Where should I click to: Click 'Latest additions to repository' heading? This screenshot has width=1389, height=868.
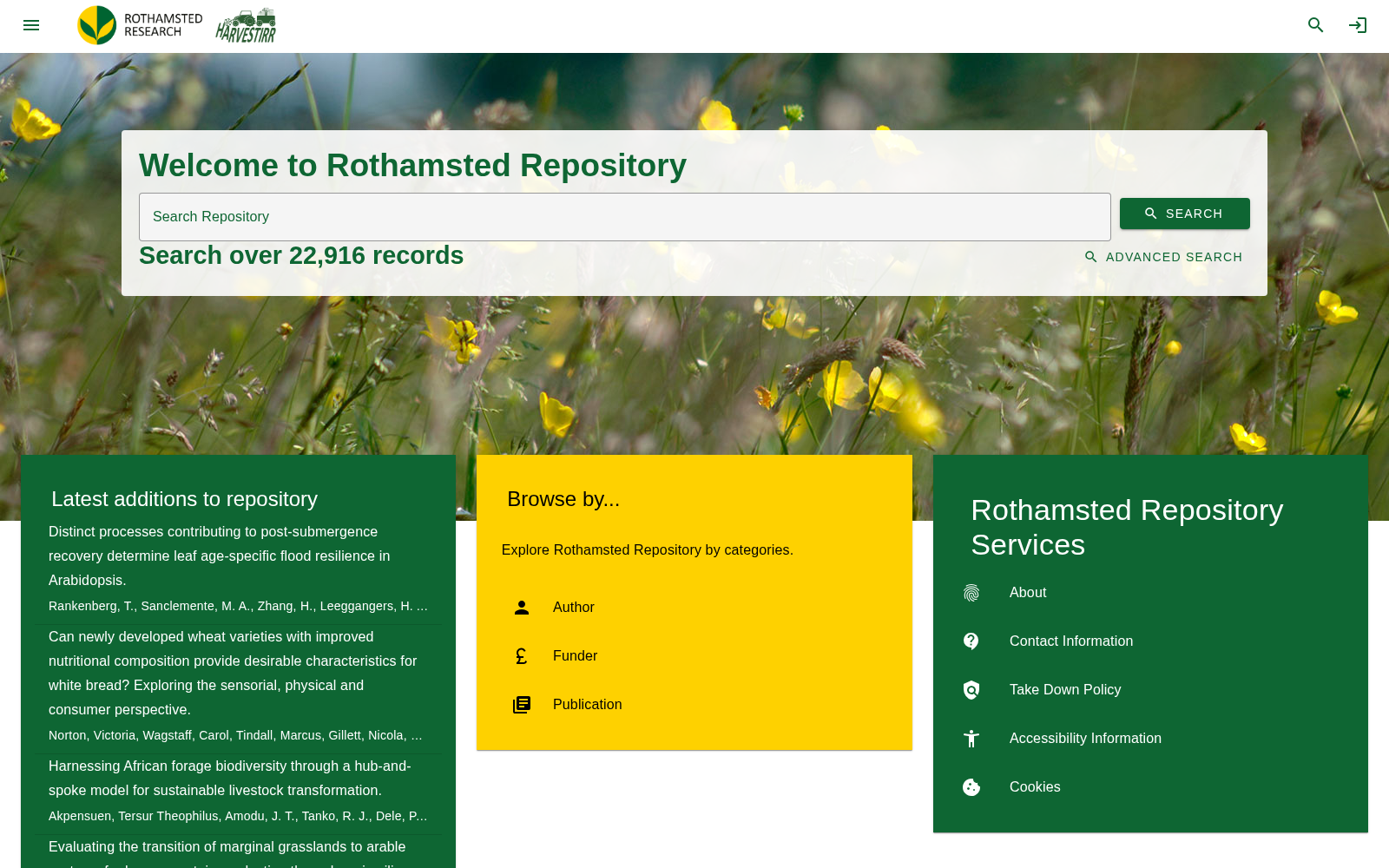coord(184,499)
